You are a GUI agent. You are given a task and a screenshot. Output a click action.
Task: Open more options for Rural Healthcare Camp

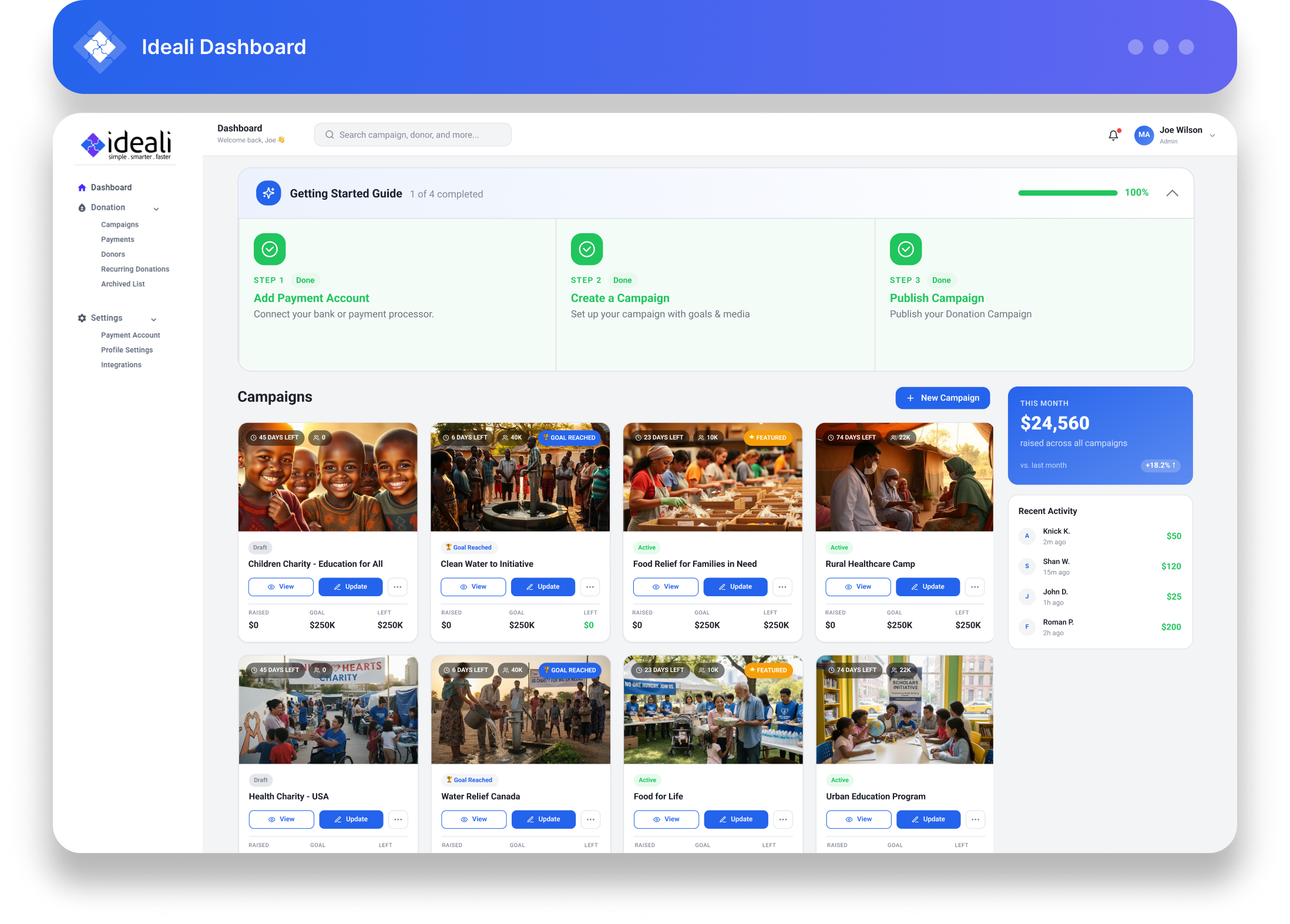point(975,587)
